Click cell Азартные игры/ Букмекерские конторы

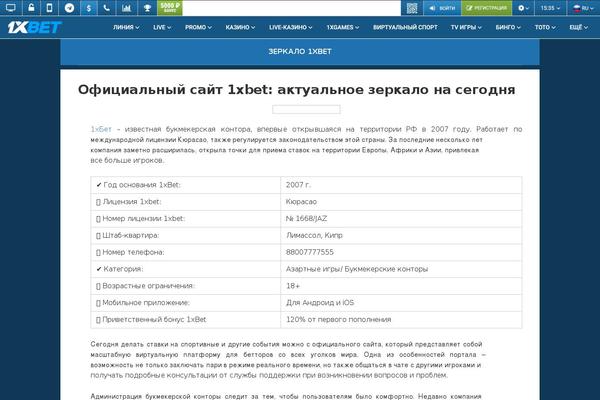401,269
